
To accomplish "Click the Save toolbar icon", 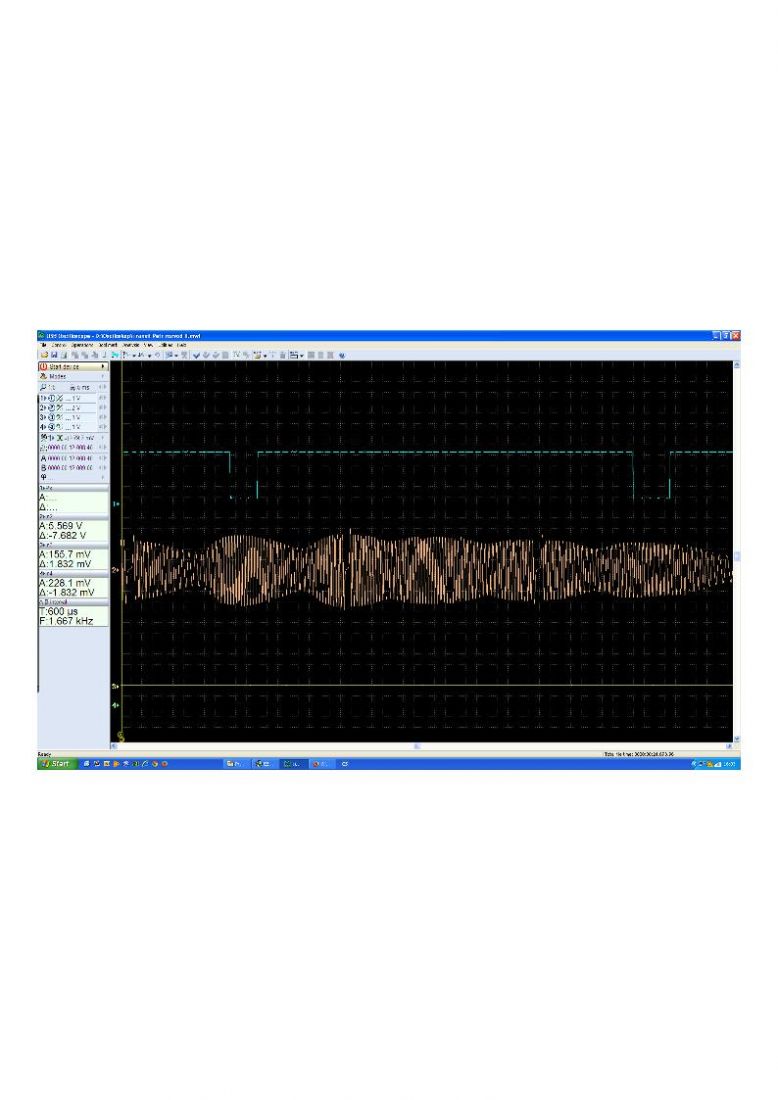I will [54, 356].
